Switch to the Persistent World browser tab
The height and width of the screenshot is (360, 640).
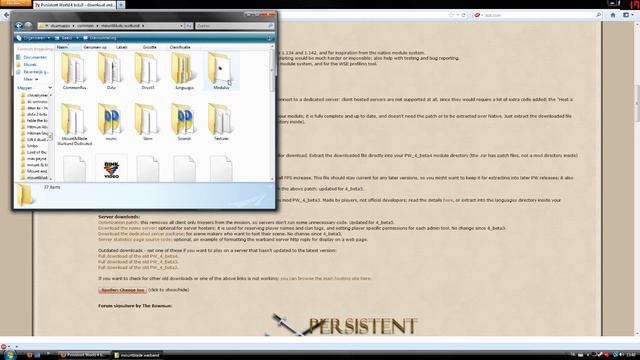75,5
